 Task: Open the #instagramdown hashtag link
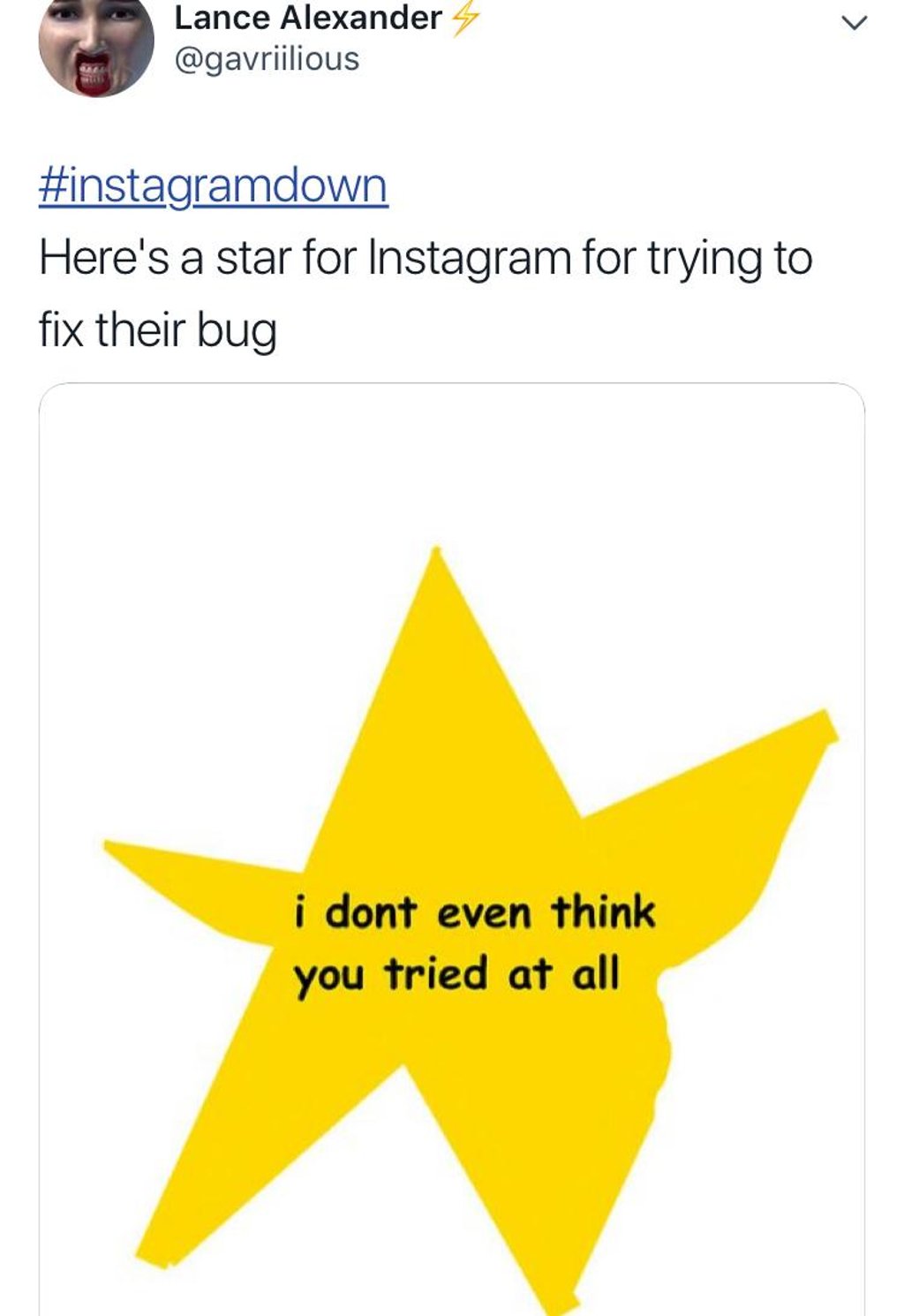213,185
